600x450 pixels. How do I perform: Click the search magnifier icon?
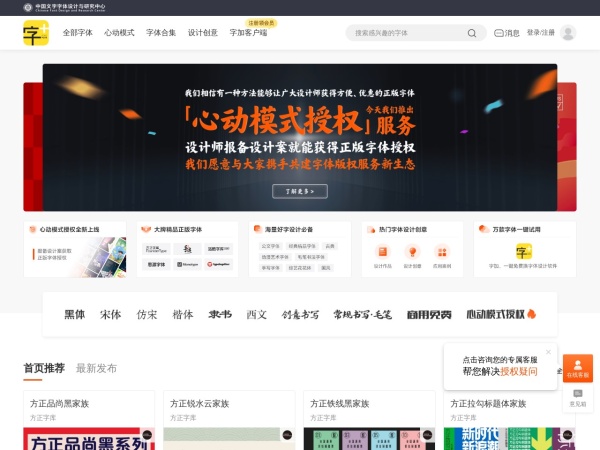pyautogui.click(x=472, y=33)
